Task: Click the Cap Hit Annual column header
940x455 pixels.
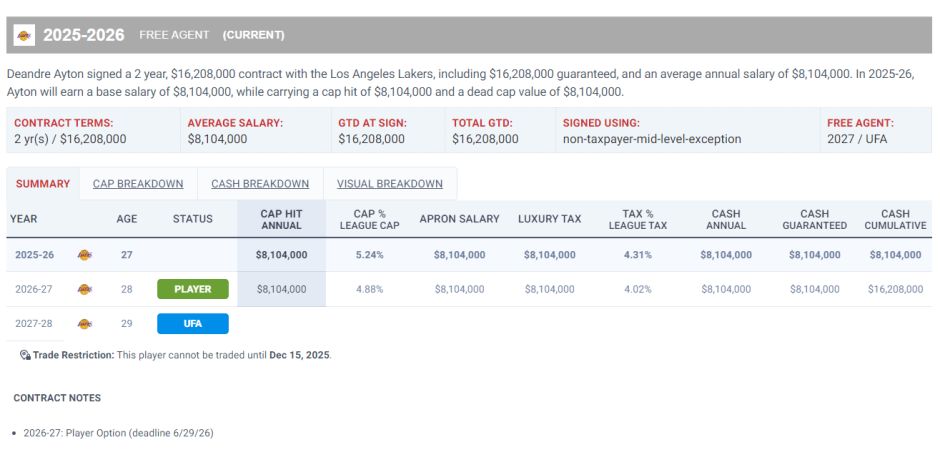Action: pyautogui.click(x=281, y=219)
